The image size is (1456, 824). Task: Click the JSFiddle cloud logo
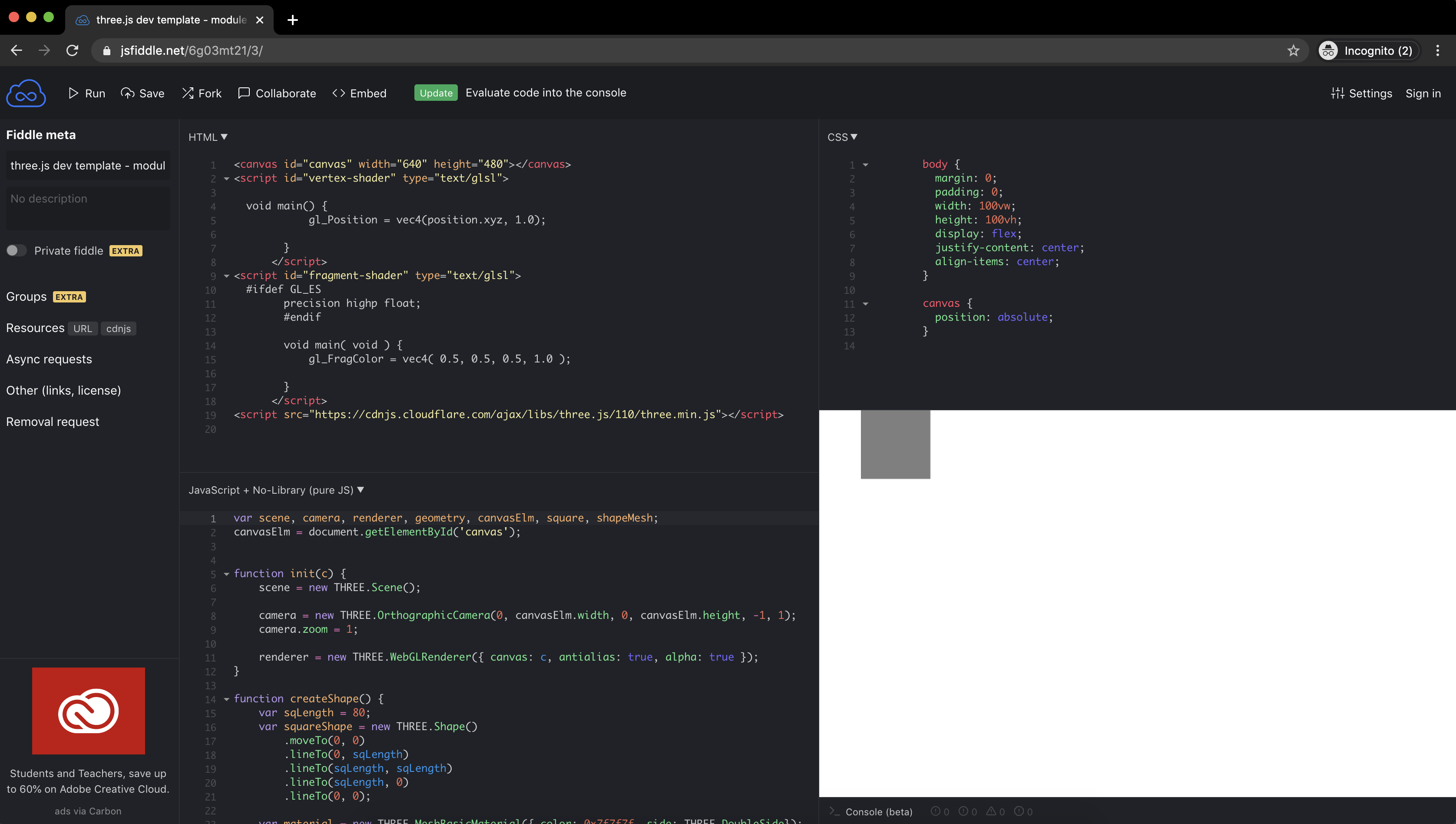(26, 93)
